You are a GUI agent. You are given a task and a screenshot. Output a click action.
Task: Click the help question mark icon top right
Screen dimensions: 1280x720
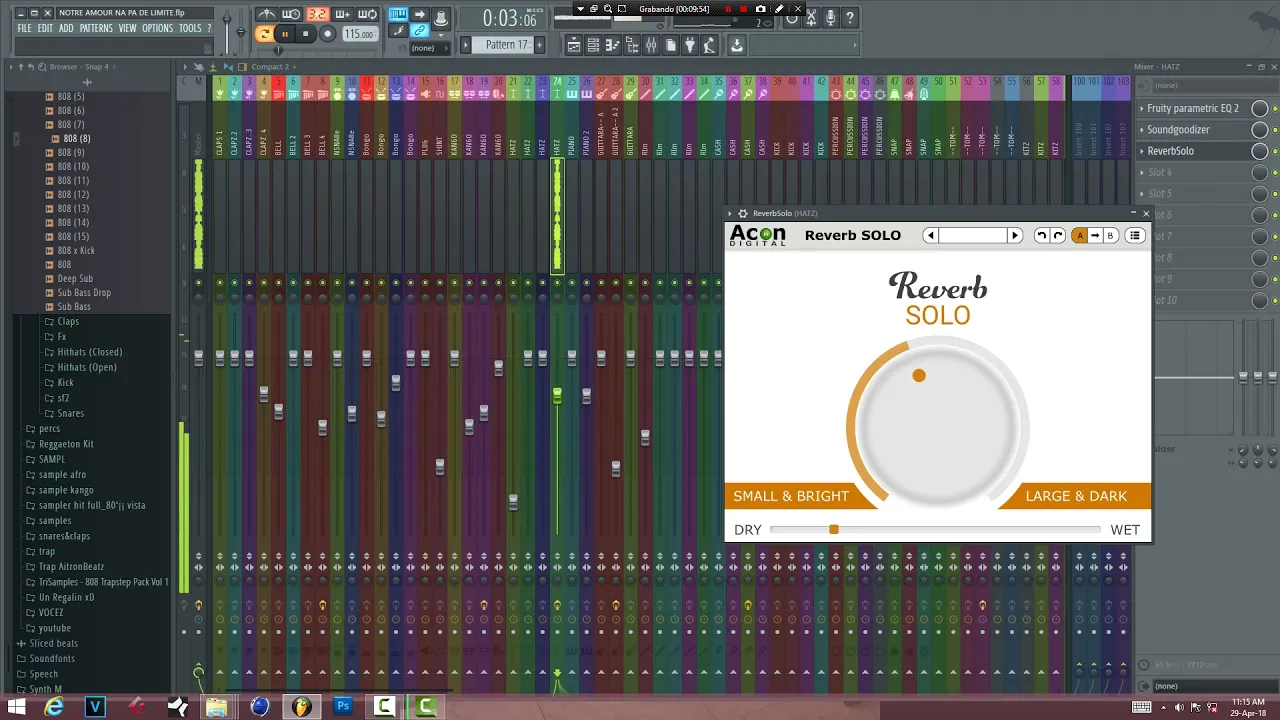pyautogui.click(x=850, y=18)
